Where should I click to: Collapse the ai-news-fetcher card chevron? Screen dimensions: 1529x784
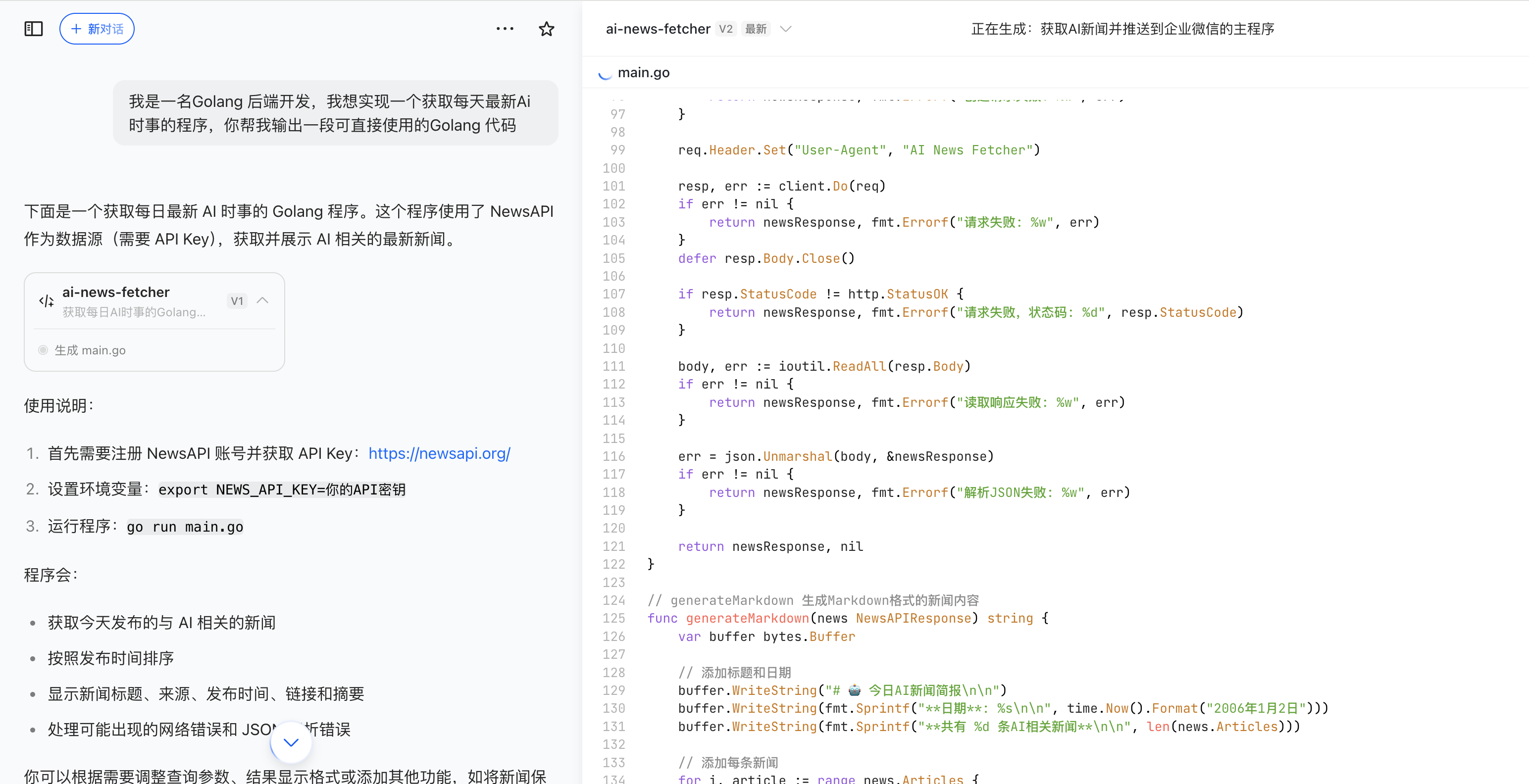point(262,300)
